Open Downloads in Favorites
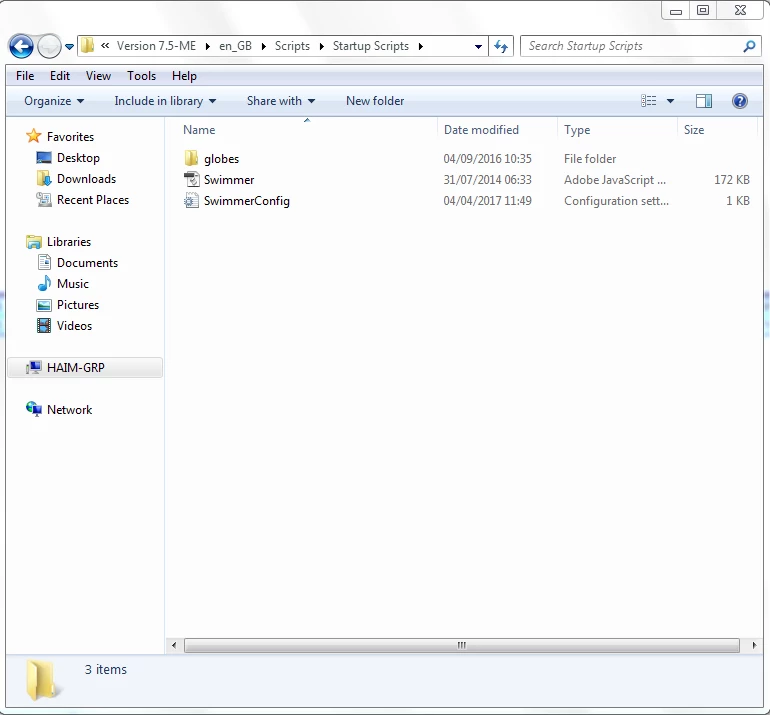The image size is (770, 715). [x=86, y=179]
